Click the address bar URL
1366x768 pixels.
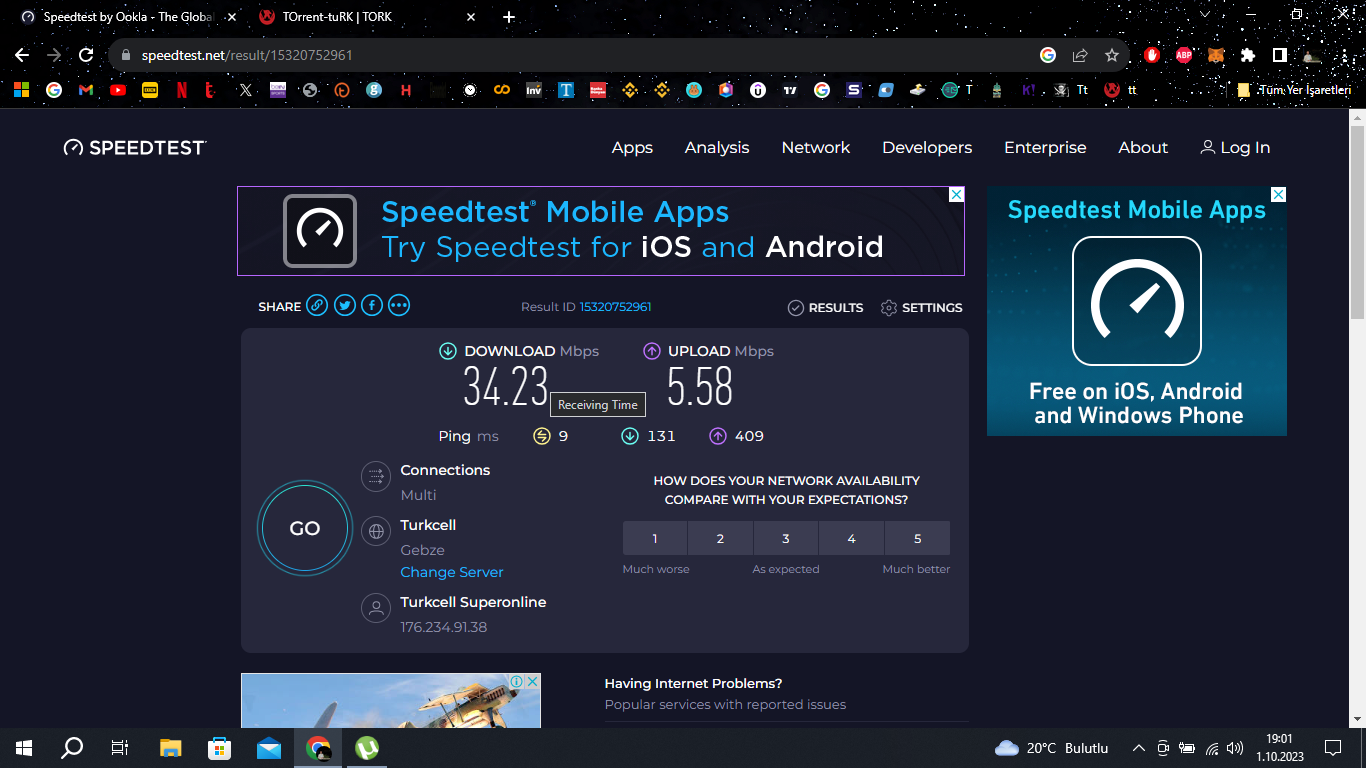coord(246,55)
